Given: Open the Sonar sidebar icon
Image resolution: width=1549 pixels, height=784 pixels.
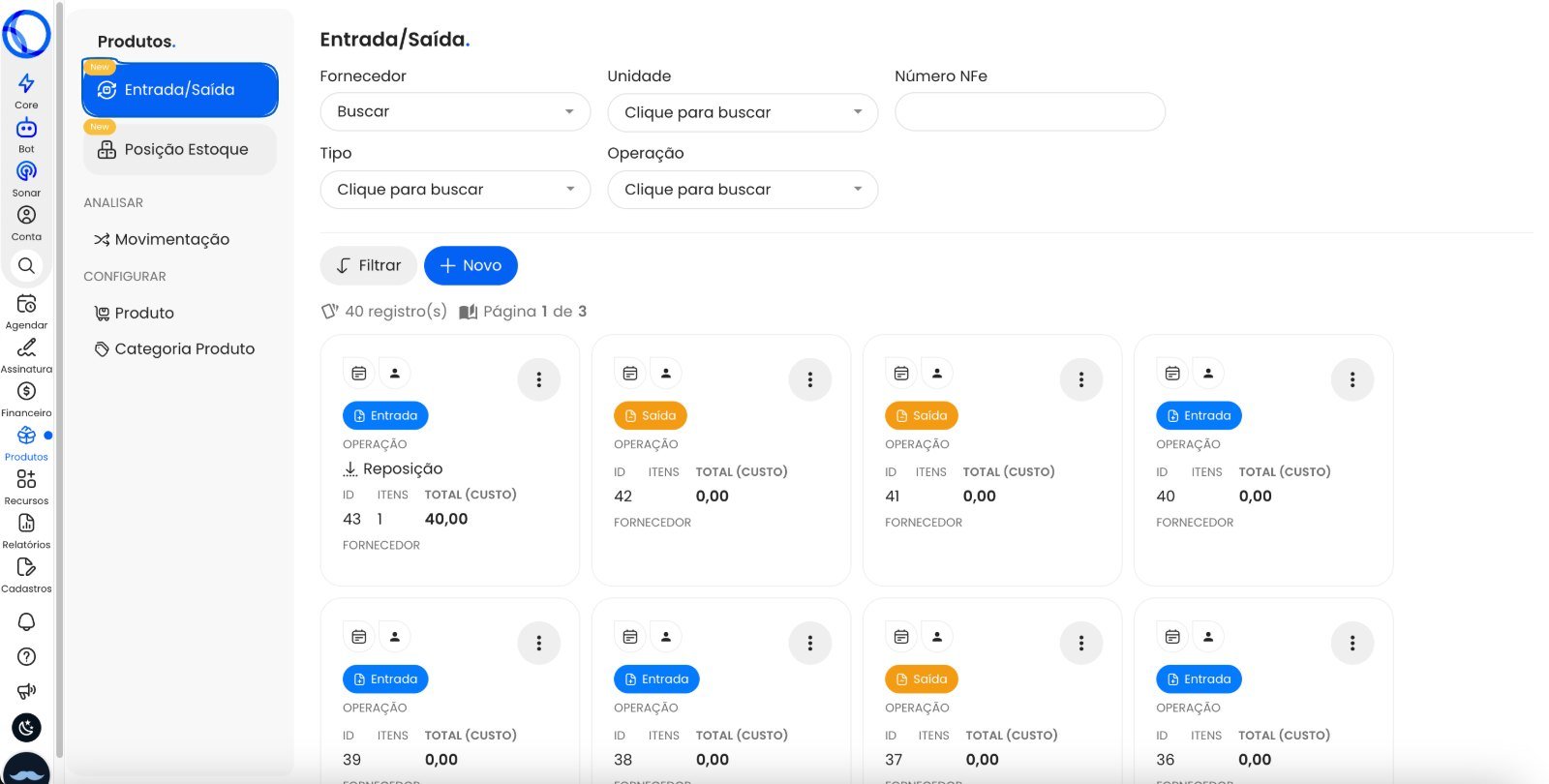Looking at the screenshot, I should (x=26, y=171).
